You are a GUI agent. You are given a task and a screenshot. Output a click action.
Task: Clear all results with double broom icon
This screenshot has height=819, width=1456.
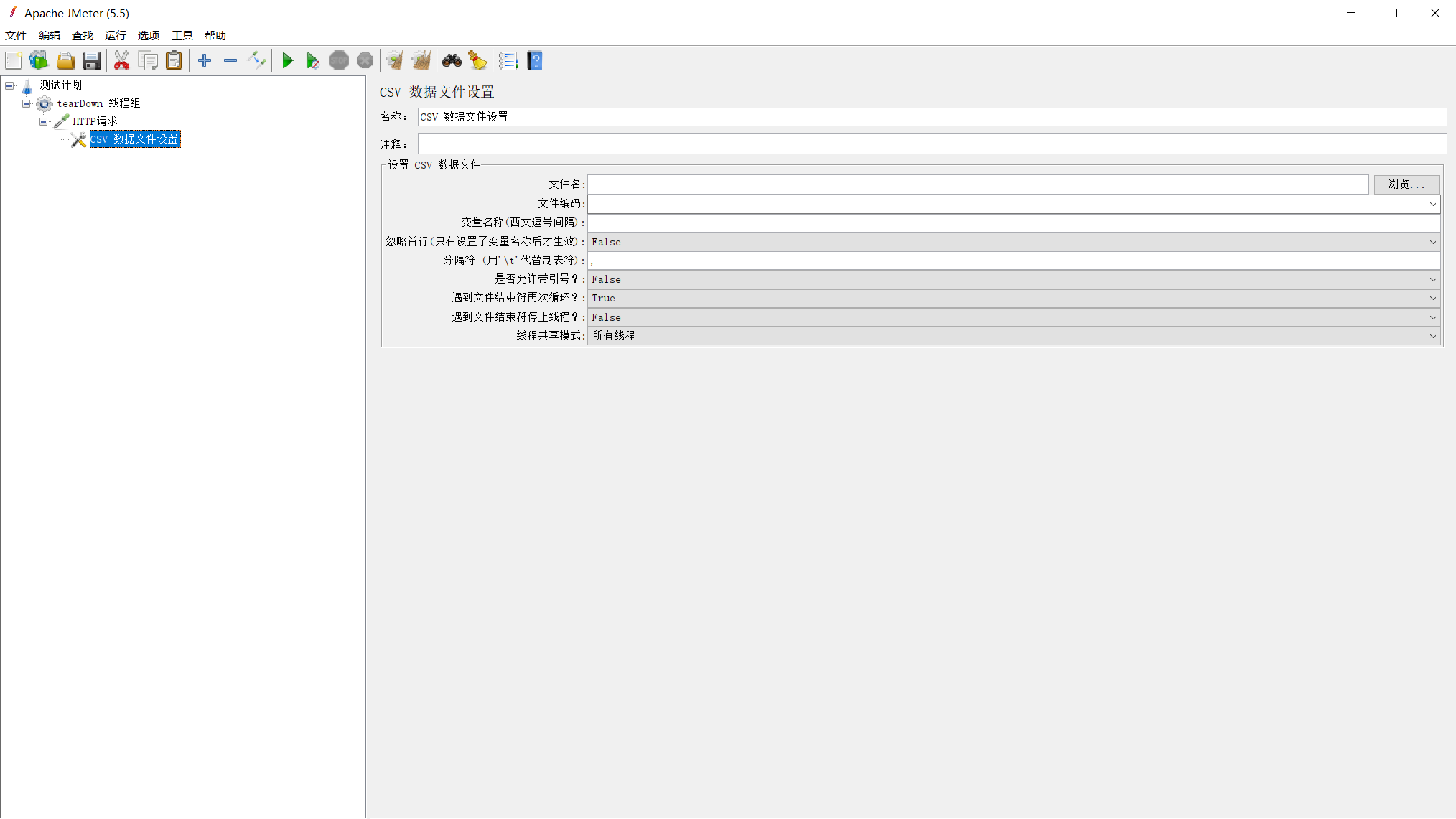click(x=421, y=61)
